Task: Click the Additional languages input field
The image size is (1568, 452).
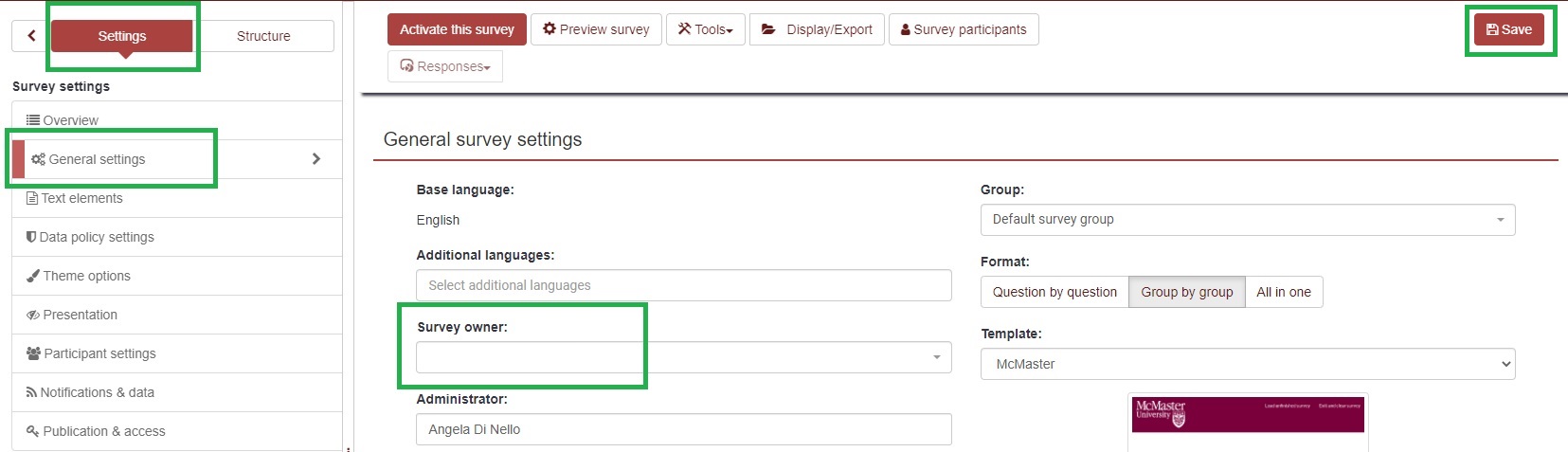Action: pyautogui.click(x=683, y=285)
